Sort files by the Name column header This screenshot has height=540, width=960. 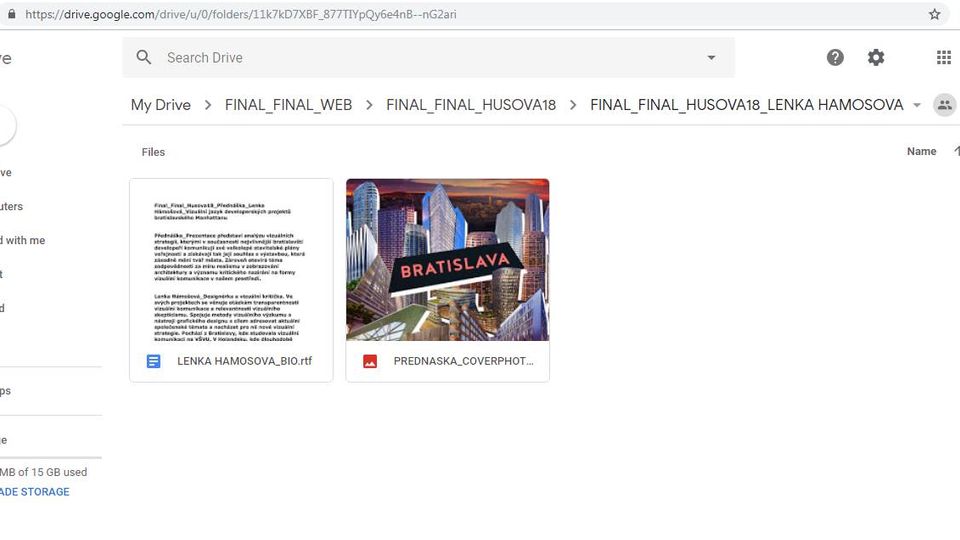[x=921, y=152]
